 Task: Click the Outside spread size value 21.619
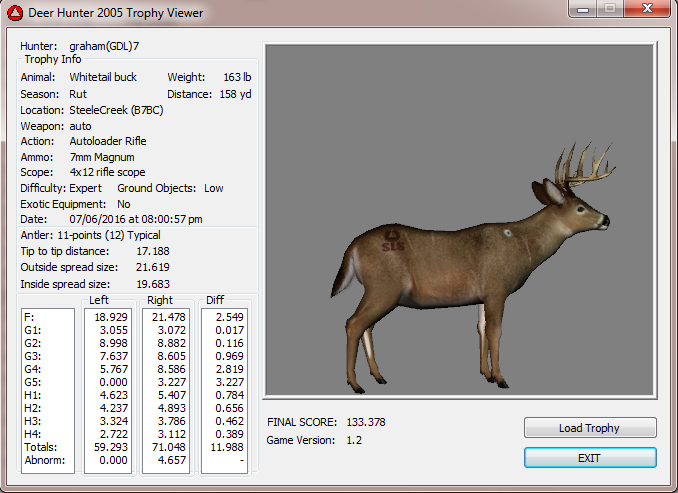pyautogui.click(x=152, y=267)
